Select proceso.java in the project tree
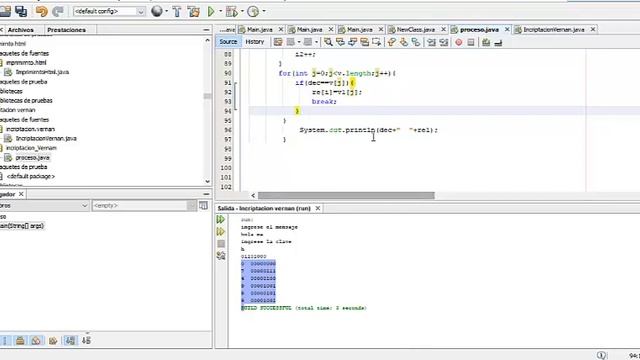This screenshot has height=360, width=640. [x=32, y=158]
